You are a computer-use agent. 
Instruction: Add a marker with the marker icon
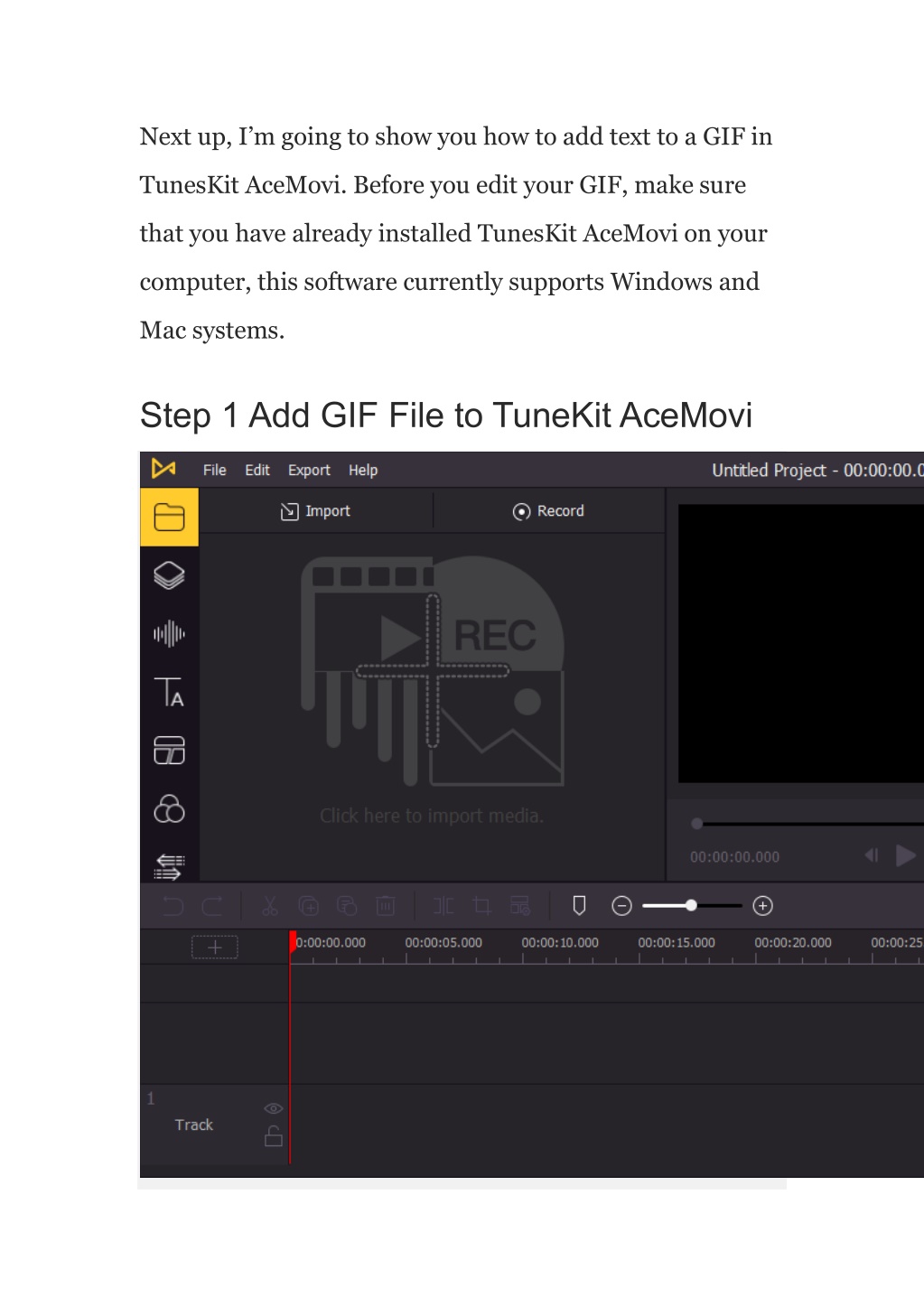(x=580, y=905)
